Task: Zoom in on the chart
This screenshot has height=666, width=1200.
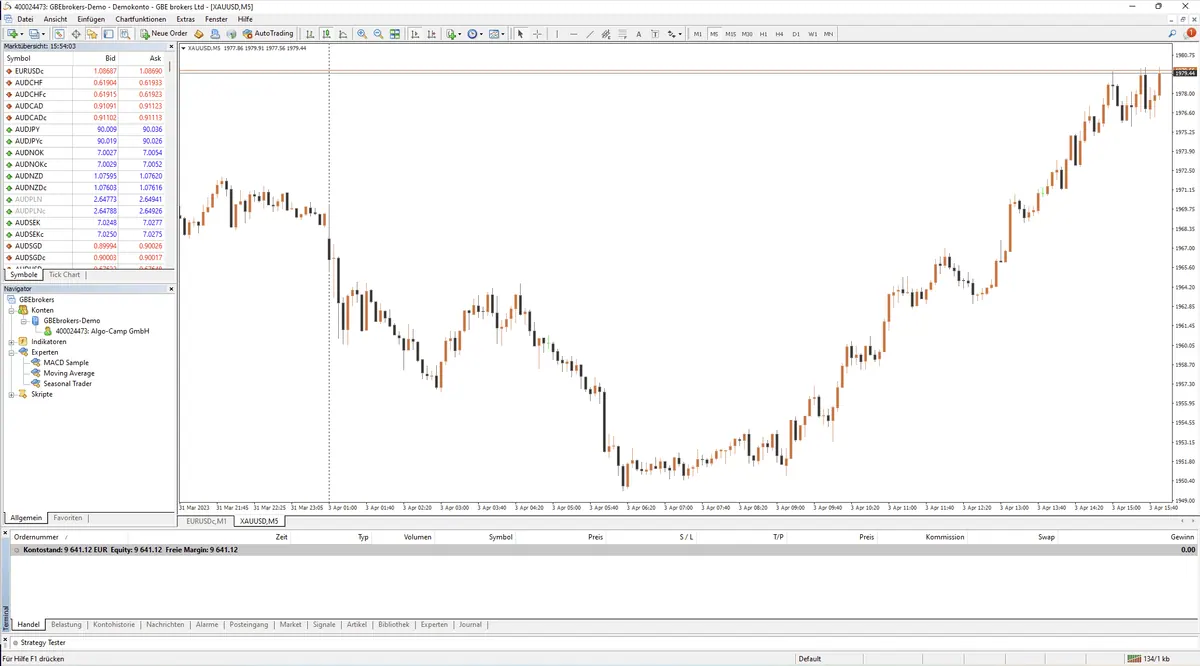Action: click(x=361, y=33)
